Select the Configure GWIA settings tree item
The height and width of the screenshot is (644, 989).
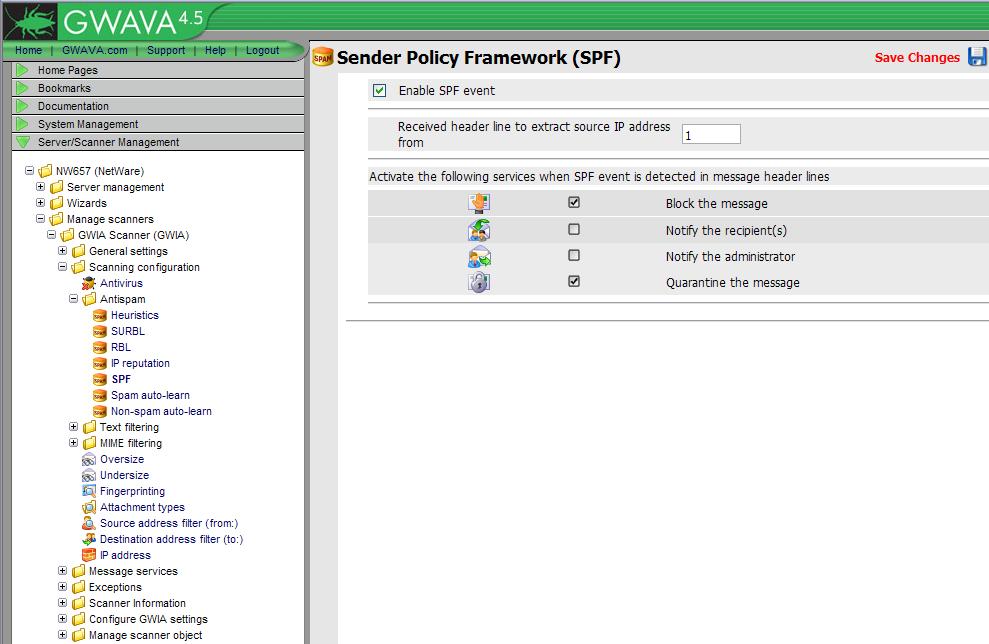(x=148, y=619)
